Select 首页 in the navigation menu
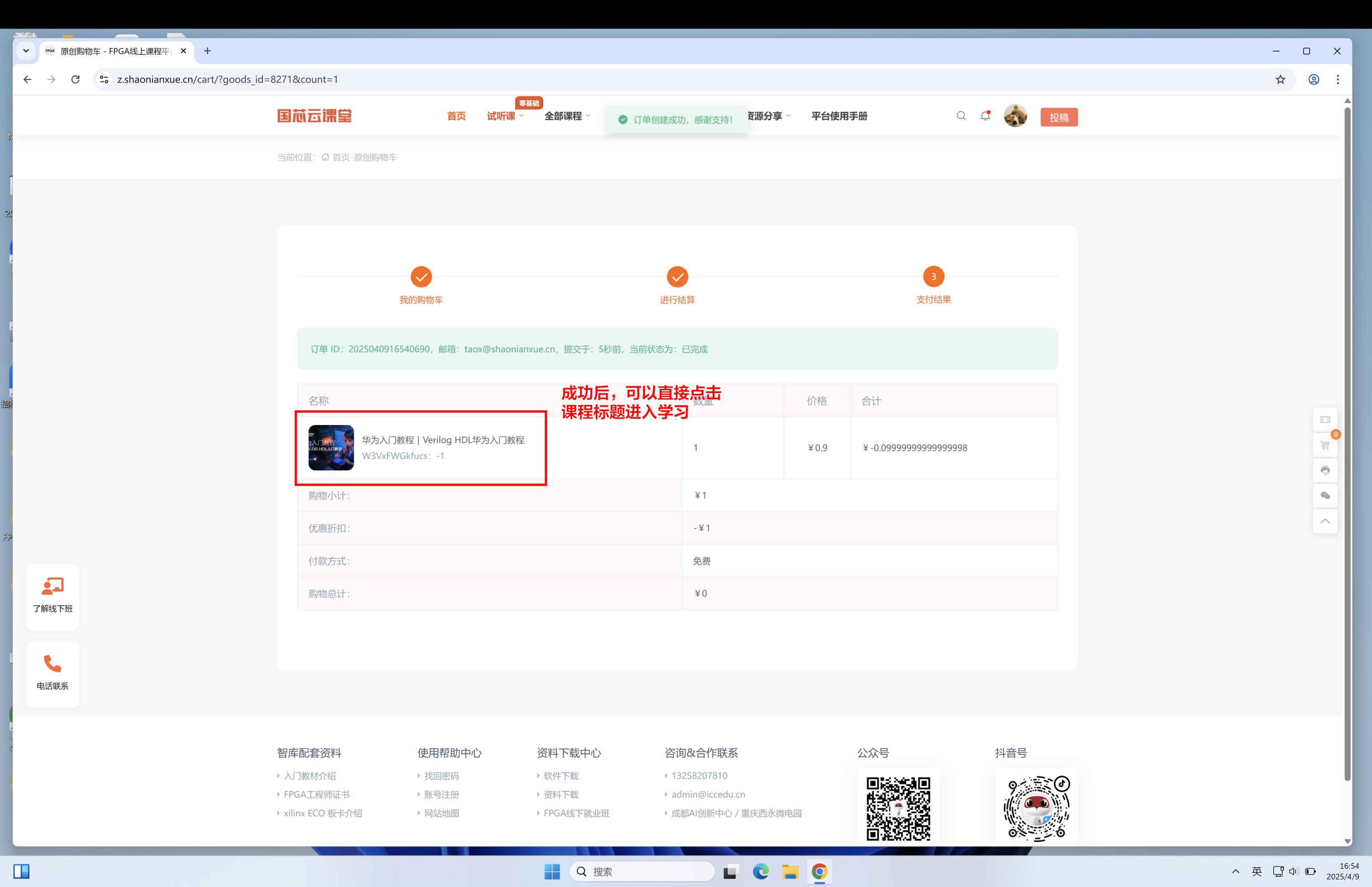 [x=456, y=116]
